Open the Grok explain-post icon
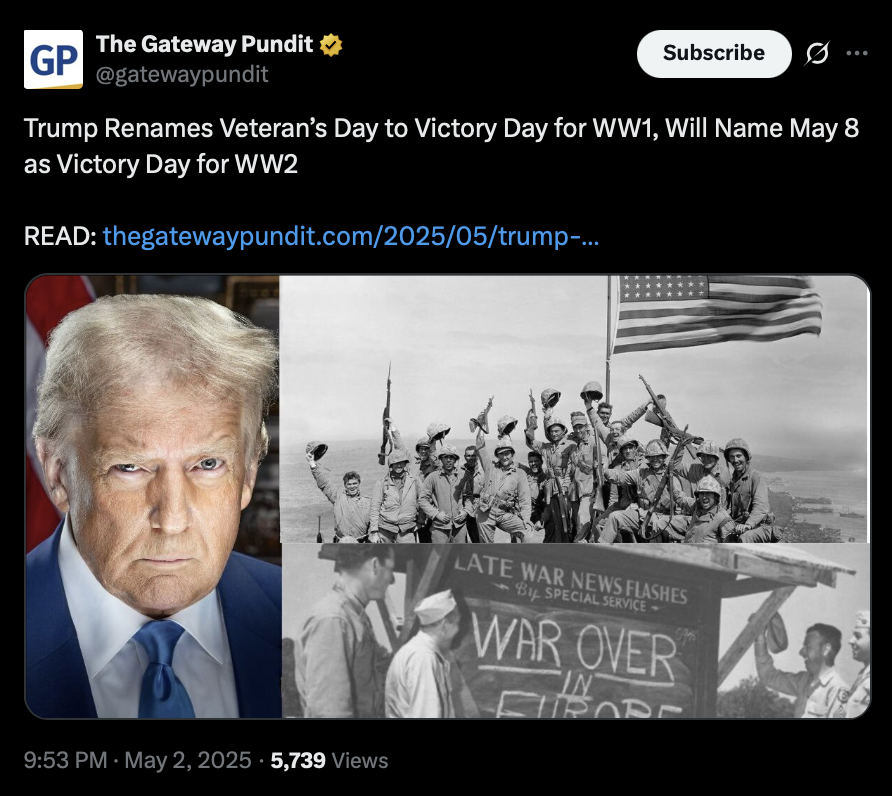Viewport: 892px width, 796px height. (817, 53)
